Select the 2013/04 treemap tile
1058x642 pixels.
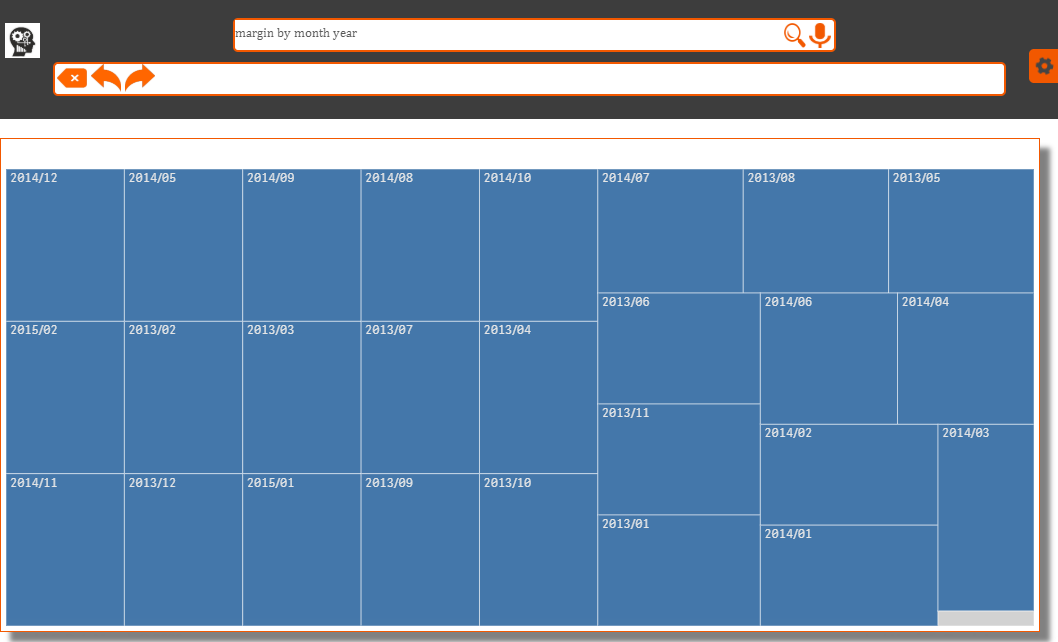tap(538, 398)
